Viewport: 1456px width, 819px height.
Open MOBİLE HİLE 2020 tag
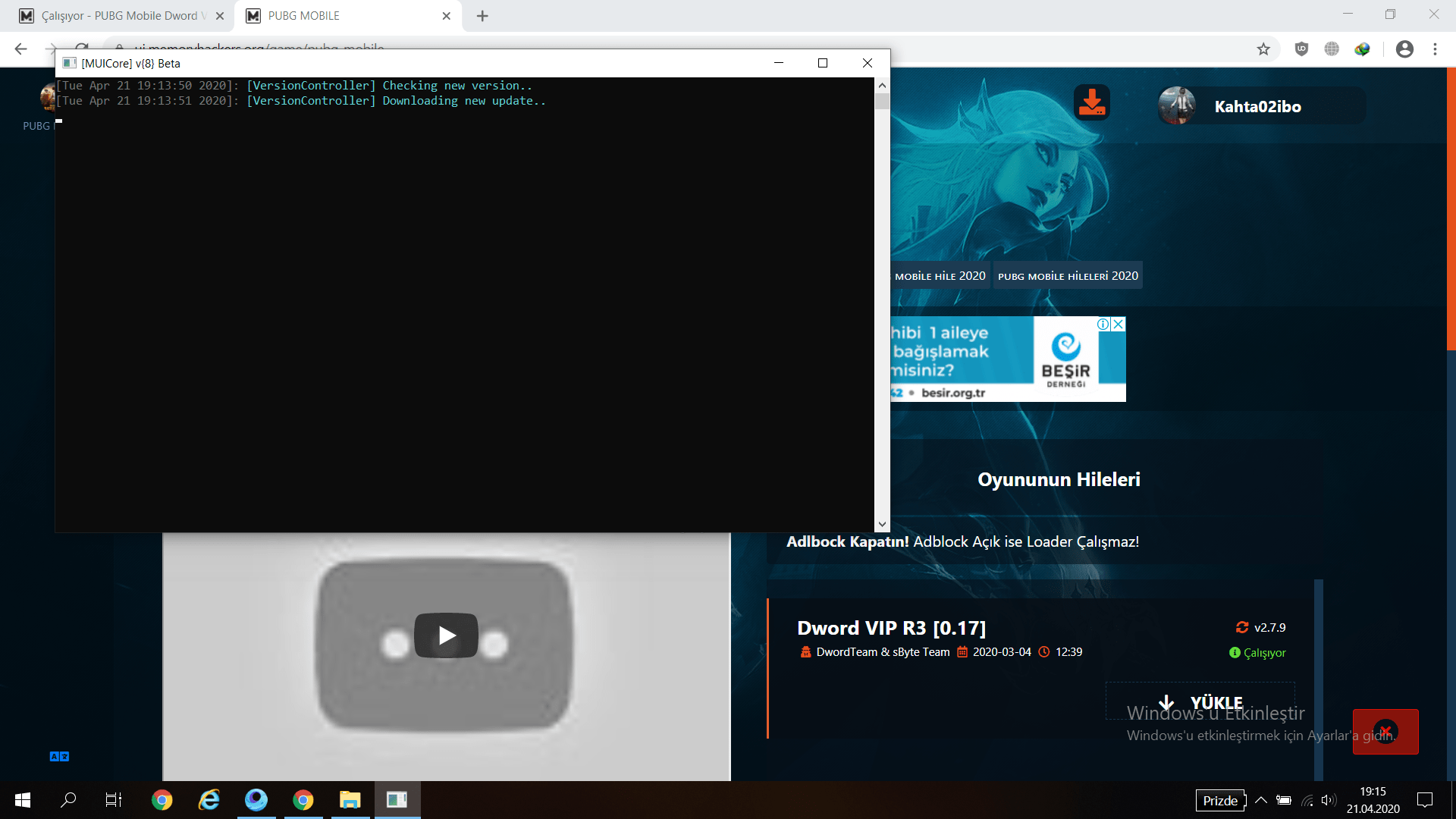point(939,276)
